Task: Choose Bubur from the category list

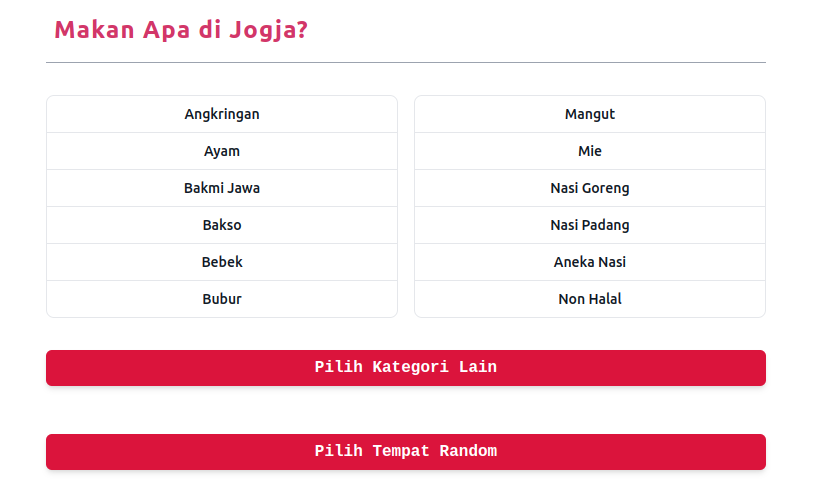Action: point(222,299)
